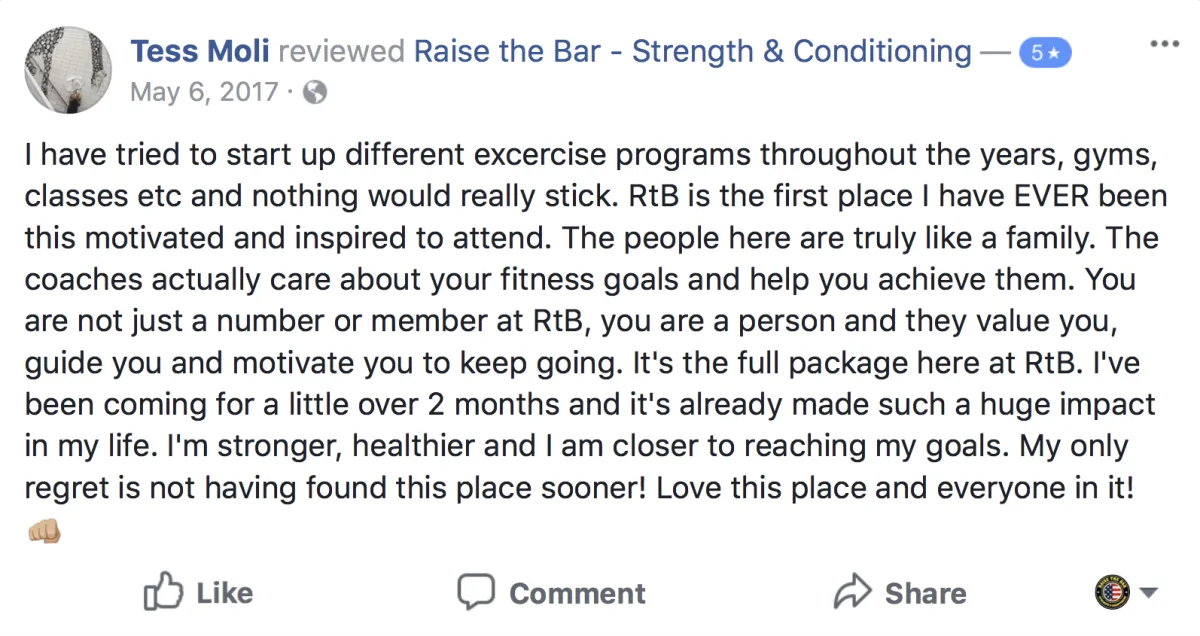
Task: Click the word "reviewed" in the header
Action: (x=342, y=52)
